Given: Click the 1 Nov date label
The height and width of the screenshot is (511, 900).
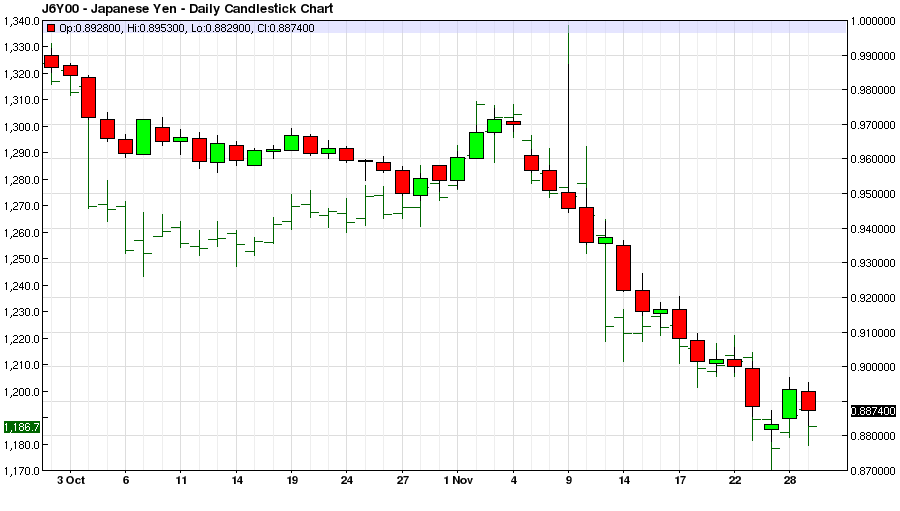Looking at the screenshot, I should tap(456, 480).
